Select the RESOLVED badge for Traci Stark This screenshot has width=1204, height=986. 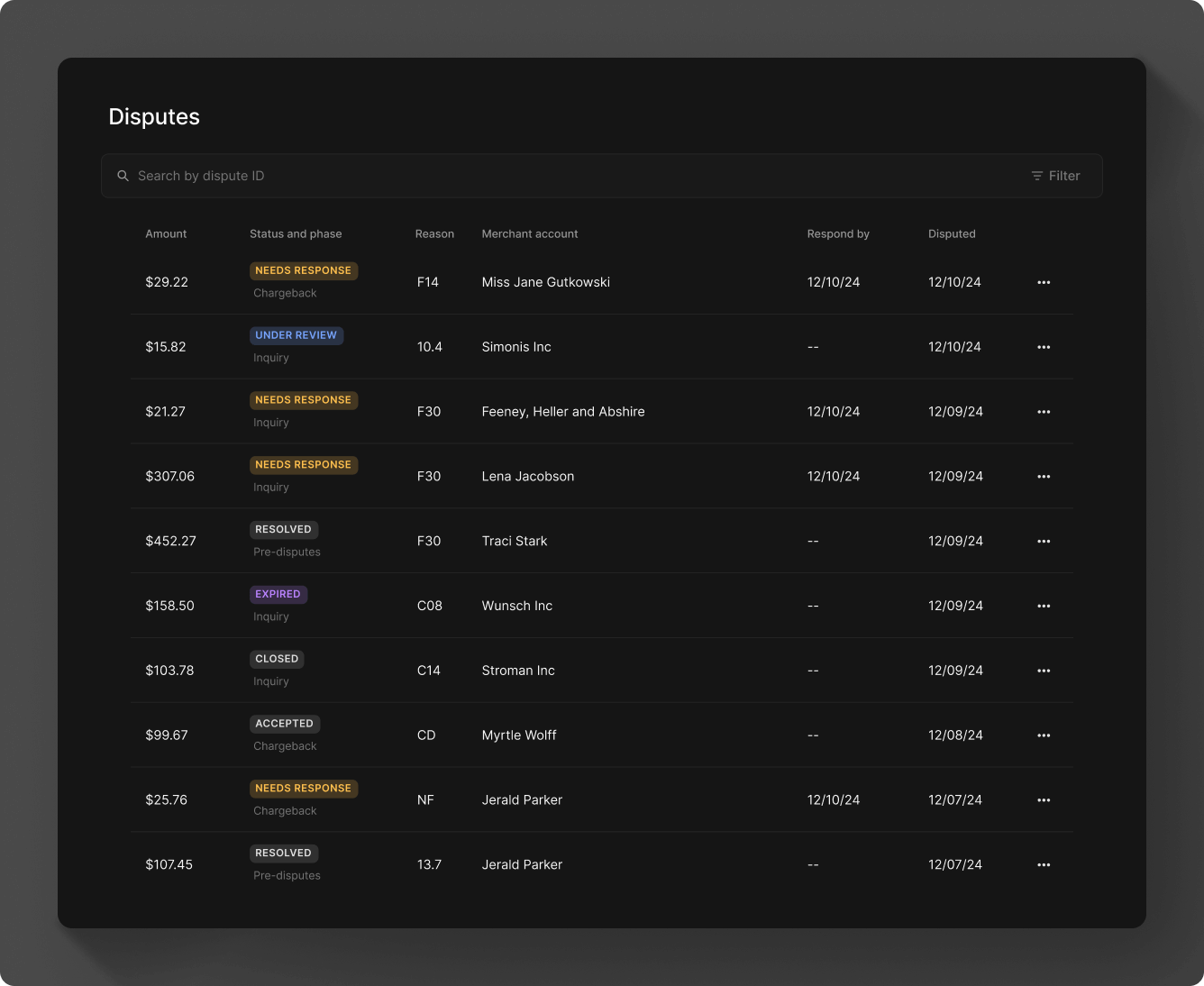[284, 530]
